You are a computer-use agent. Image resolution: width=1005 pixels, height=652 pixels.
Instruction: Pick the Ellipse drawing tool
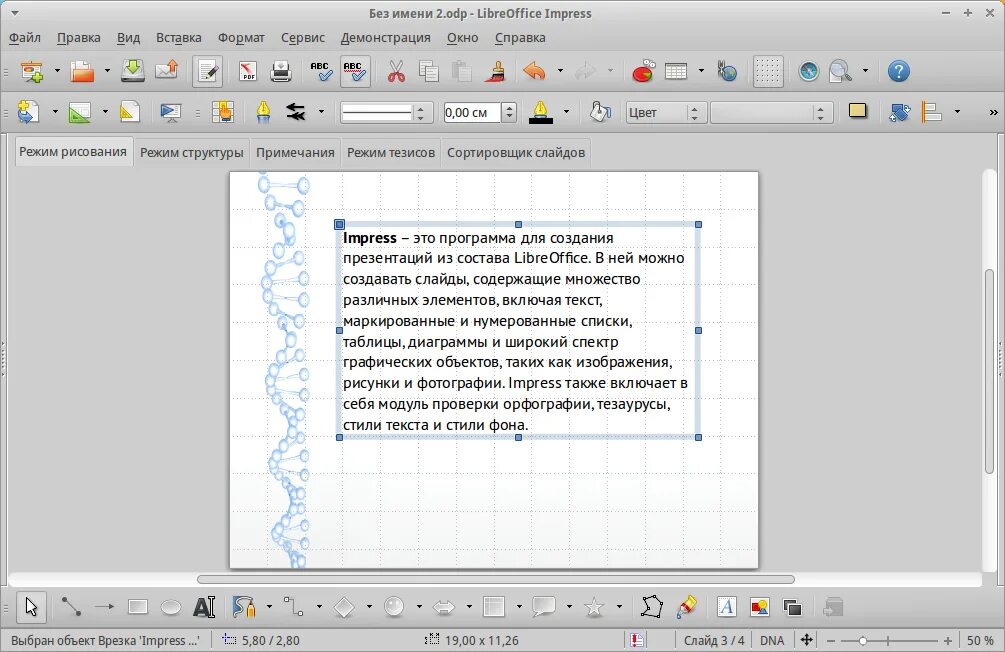[170, 606]
